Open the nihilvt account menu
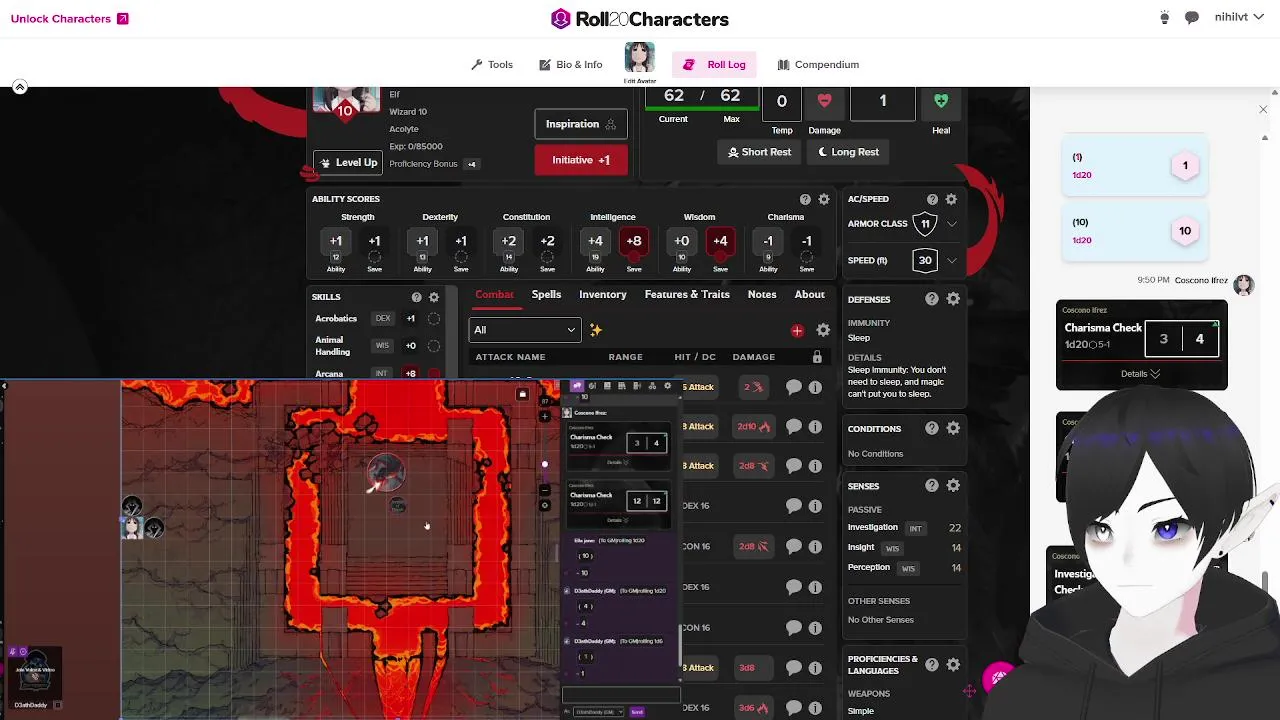Screen dimensions: 1280x720 point(1238,18)
